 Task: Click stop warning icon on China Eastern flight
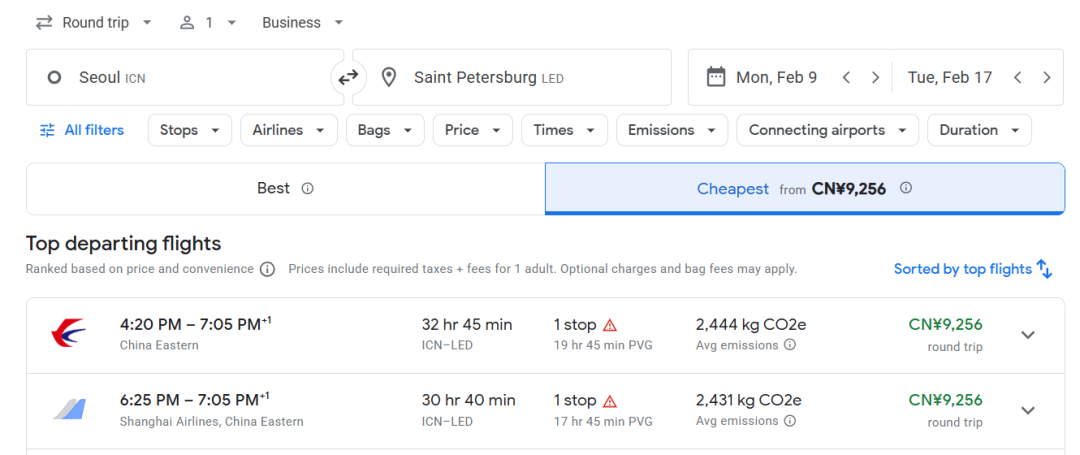[x=610, y=325]
